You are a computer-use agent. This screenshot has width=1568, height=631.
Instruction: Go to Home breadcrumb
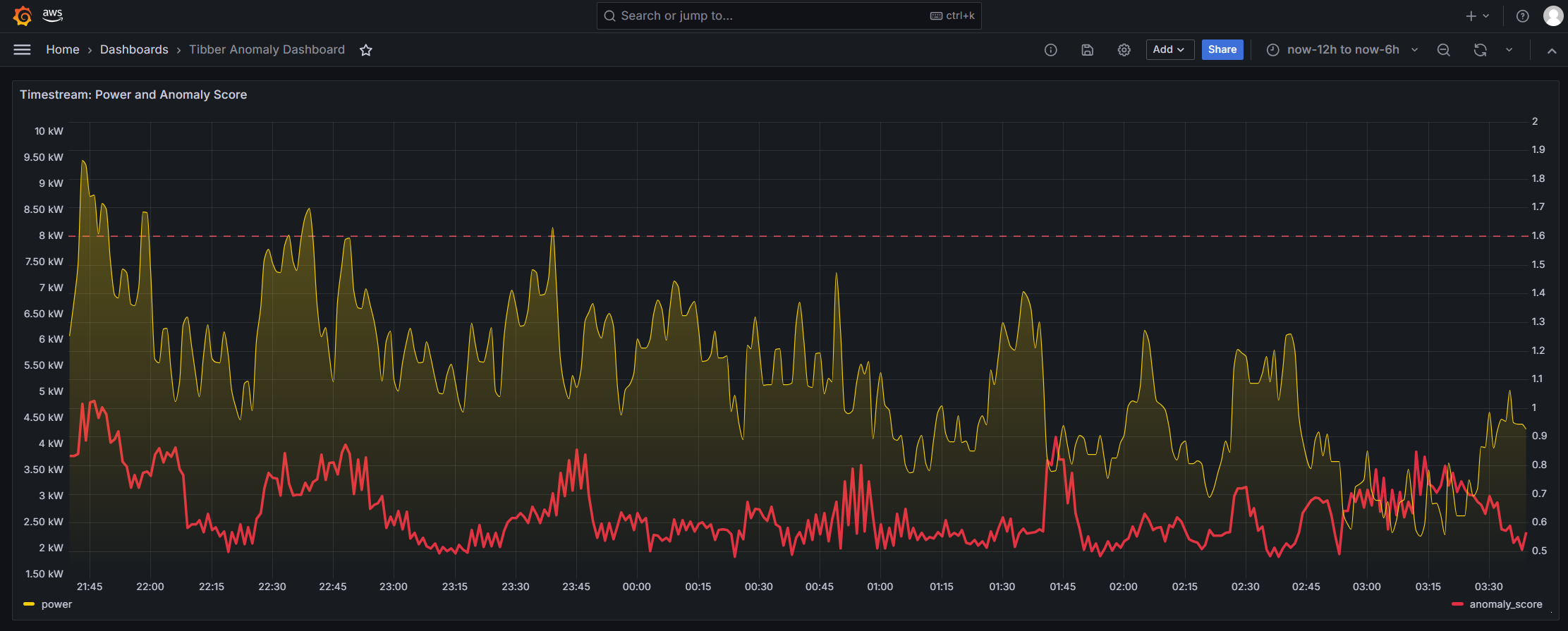point(63,49)
